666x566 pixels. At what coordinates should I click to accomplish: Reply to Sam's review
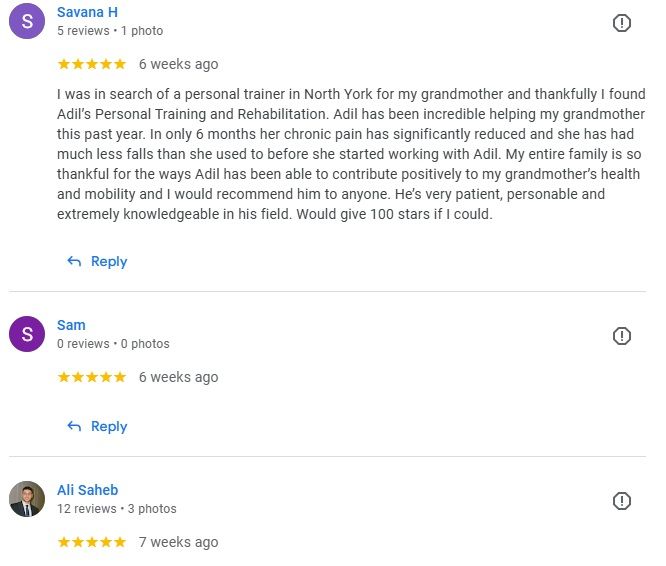point(108,426)
